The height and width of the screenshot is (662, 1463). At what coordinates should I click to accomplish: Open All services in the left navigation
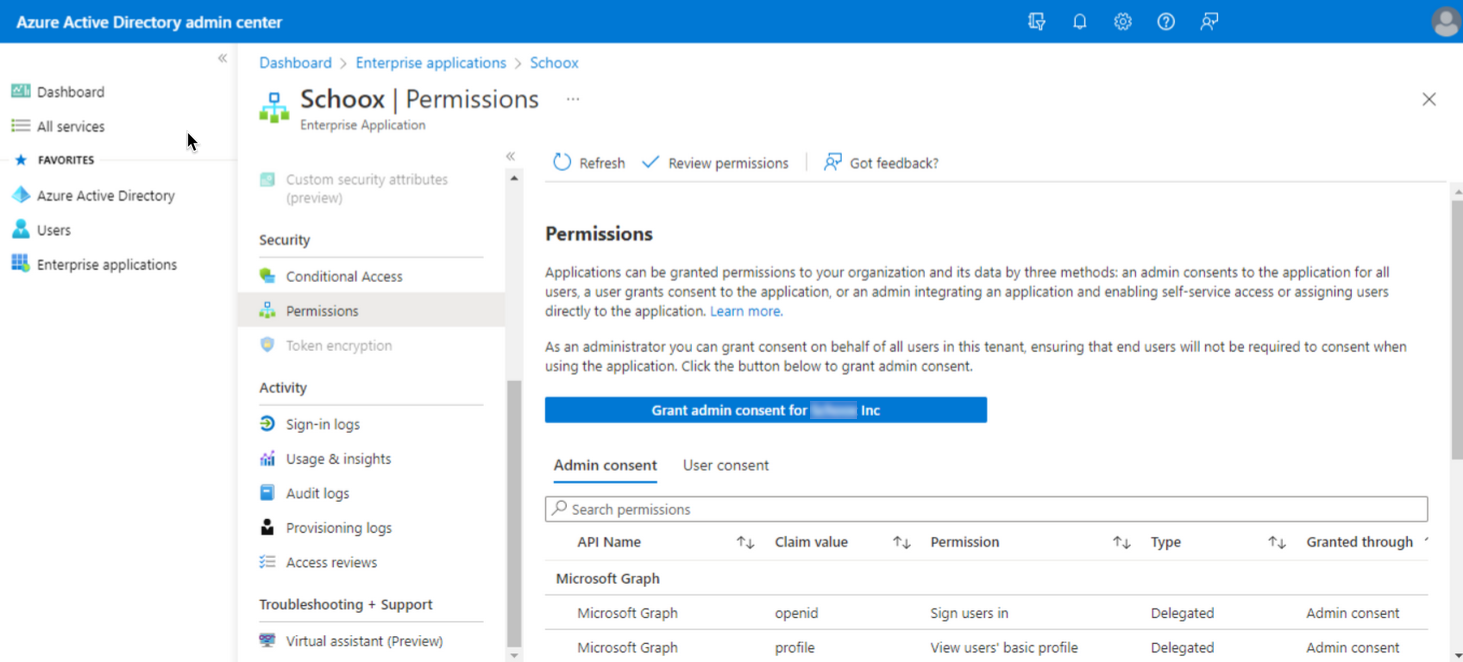coord(70,126)
